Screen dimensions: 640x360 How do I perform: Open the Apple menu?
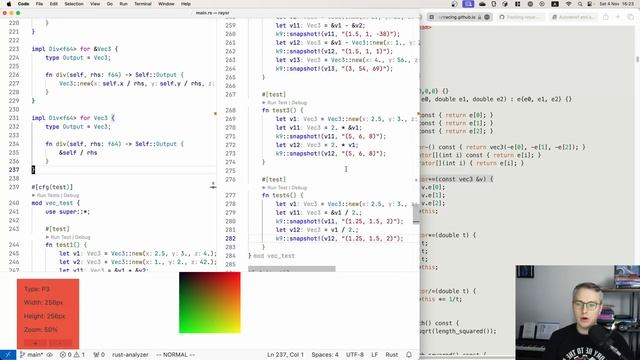(x=9, y=4)
